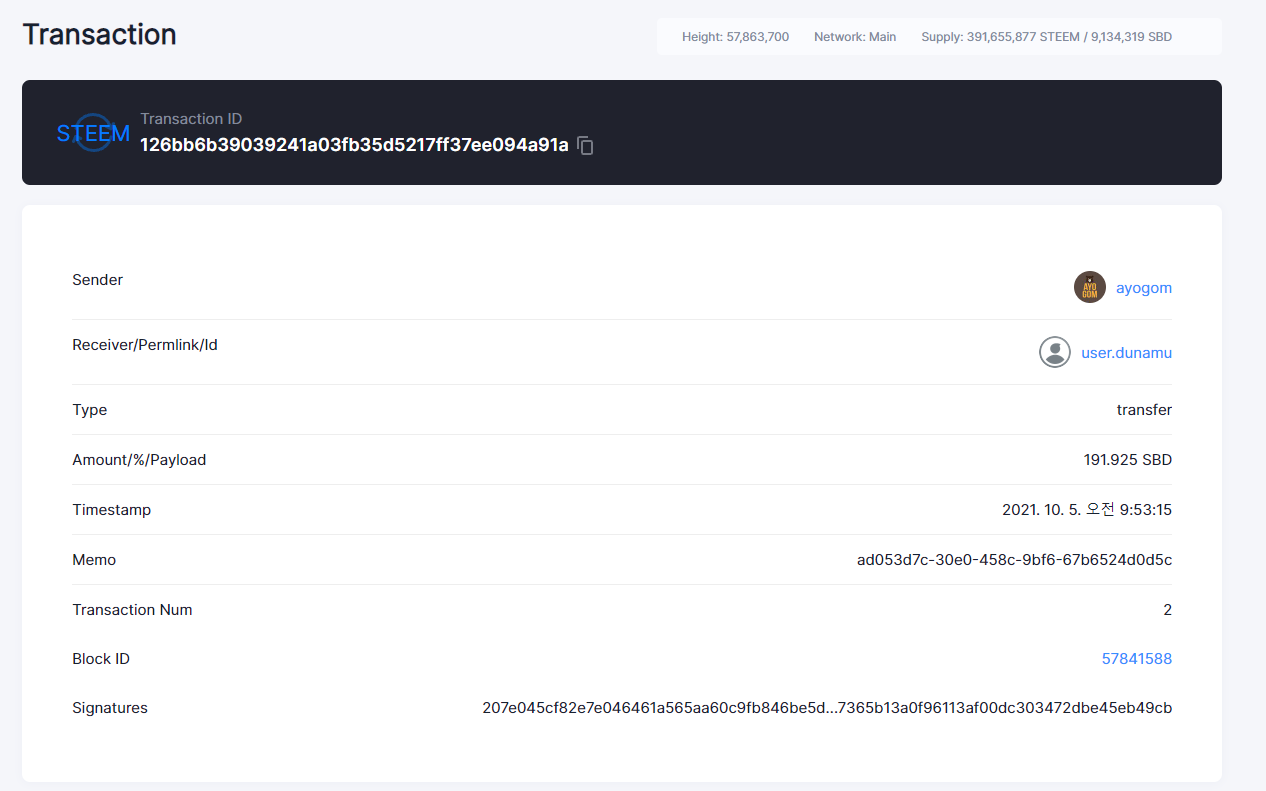1266x791 pixels.
Task: Select the memo value ad053d7c-30e0
Action: (x=1014, y=560)
